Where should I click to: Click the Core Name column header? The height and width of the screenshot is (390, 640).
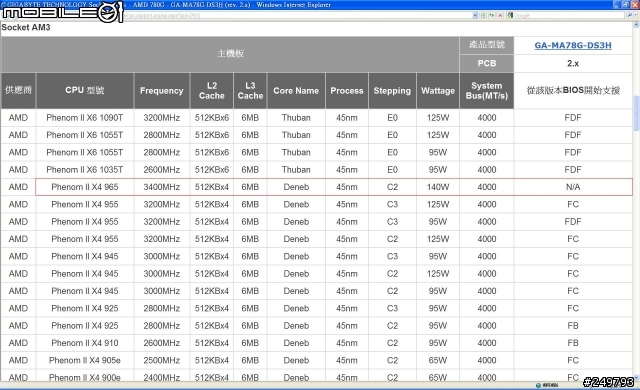pyautogui.click(x=296, y=91)
